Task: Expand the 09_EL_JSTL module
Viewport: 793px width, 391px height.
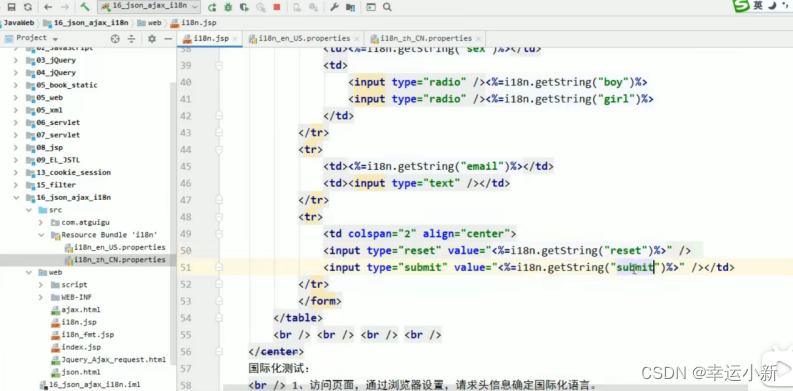Action: (16, 160)
